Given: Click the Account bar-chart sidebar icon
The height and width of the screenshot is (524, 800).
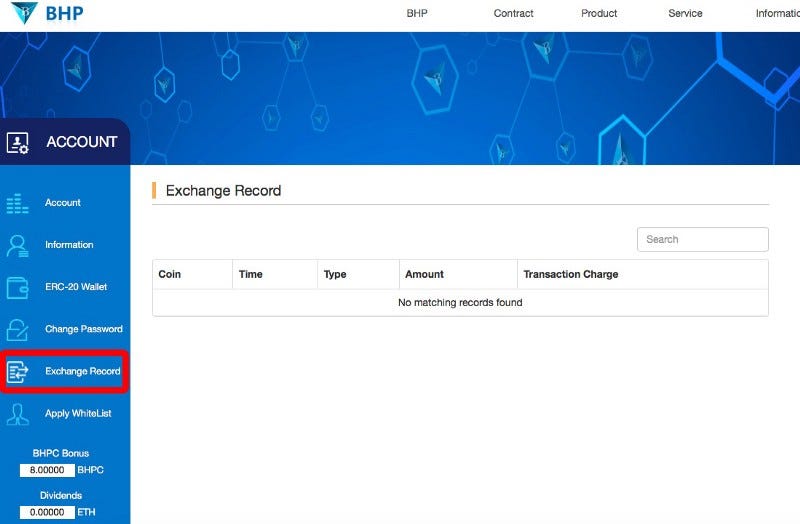Looking at the screenshot, I should [x=17, y=203].
